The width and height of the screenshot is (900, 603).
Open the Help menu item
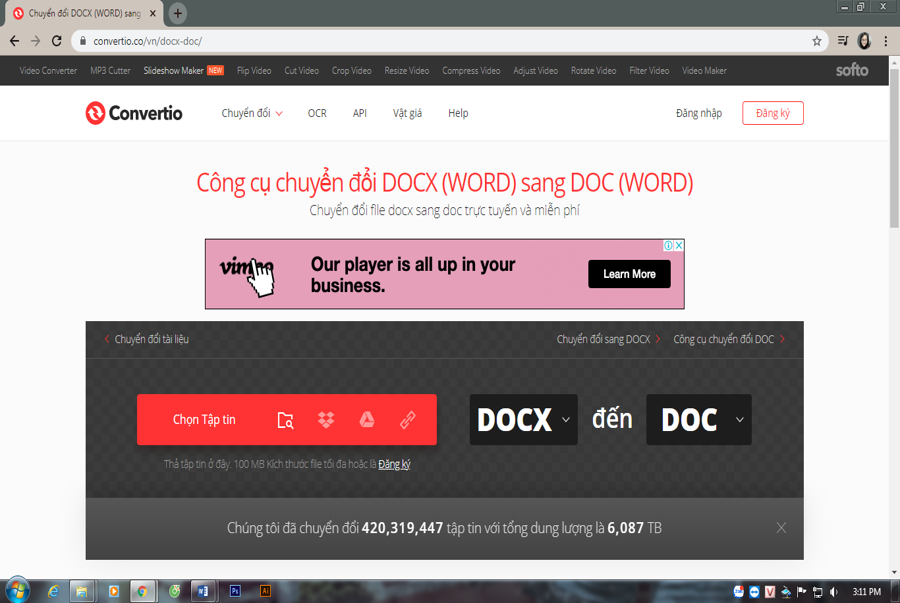pyautogui.click(x=458, y=113)
